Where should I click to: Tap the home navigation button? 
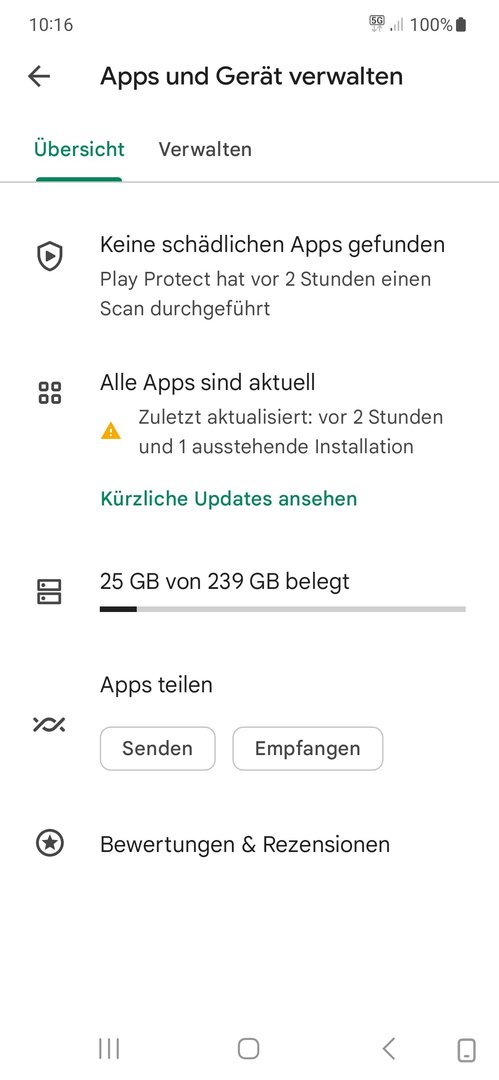[x=249, y=1048]
